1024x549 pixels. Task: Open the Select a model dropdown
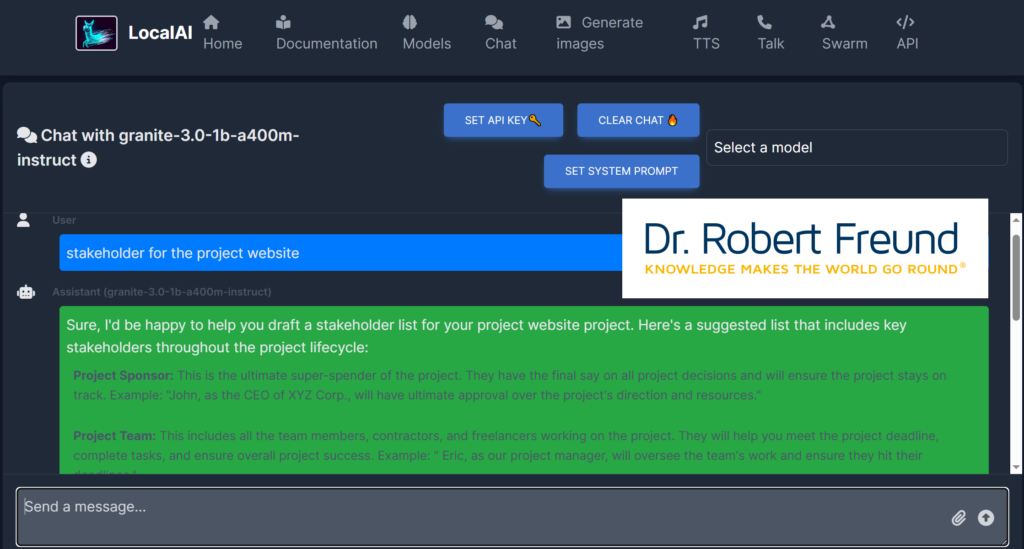coord(857,148)
